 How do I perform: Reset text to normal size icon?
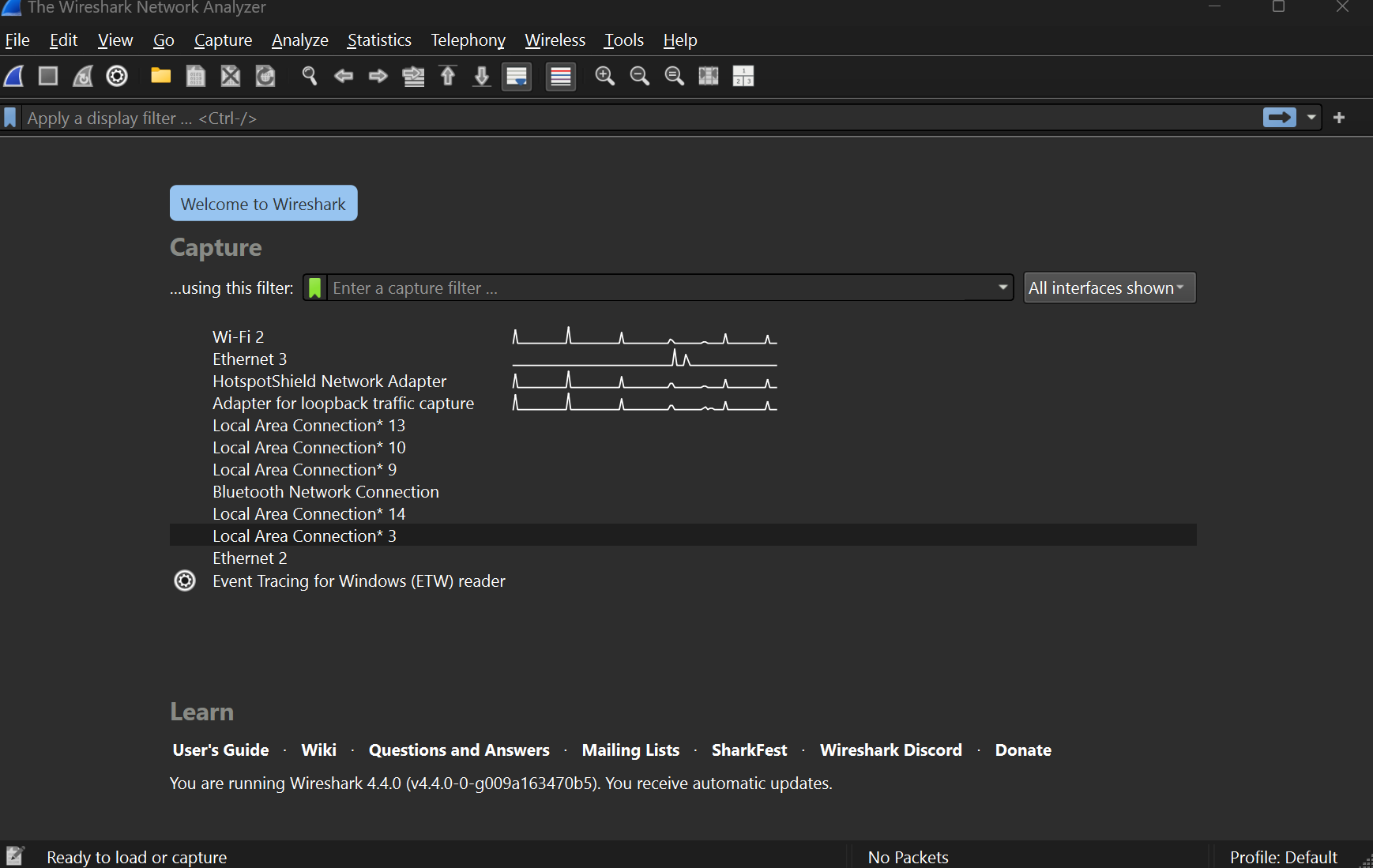(675, 76)
